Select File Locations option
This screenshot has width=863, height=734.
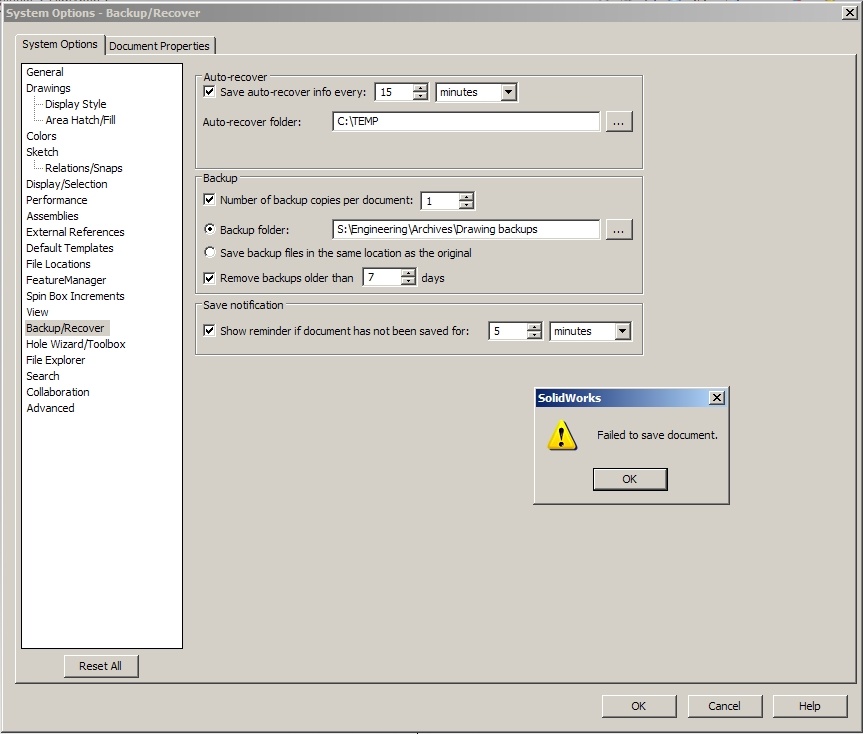coord(58,264)
